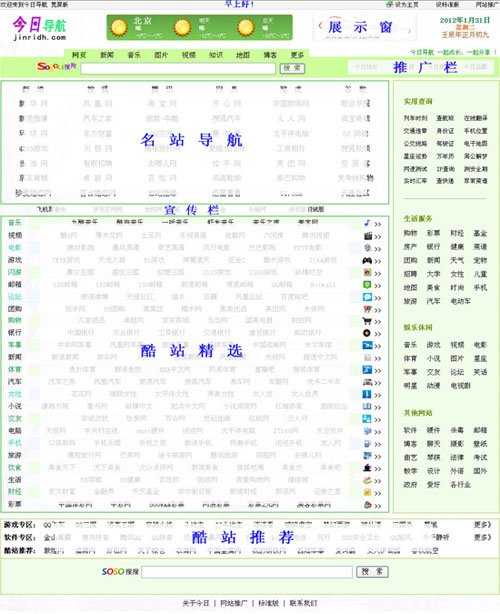Click the film clapper icon in 视频 row
The image size is (500, 614).
pyautogui.click(x=367, y=236)
